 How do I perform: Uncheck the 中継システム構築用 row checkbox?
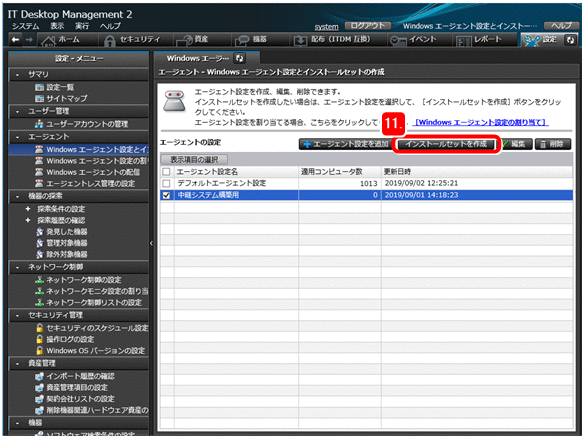point(166,195)
